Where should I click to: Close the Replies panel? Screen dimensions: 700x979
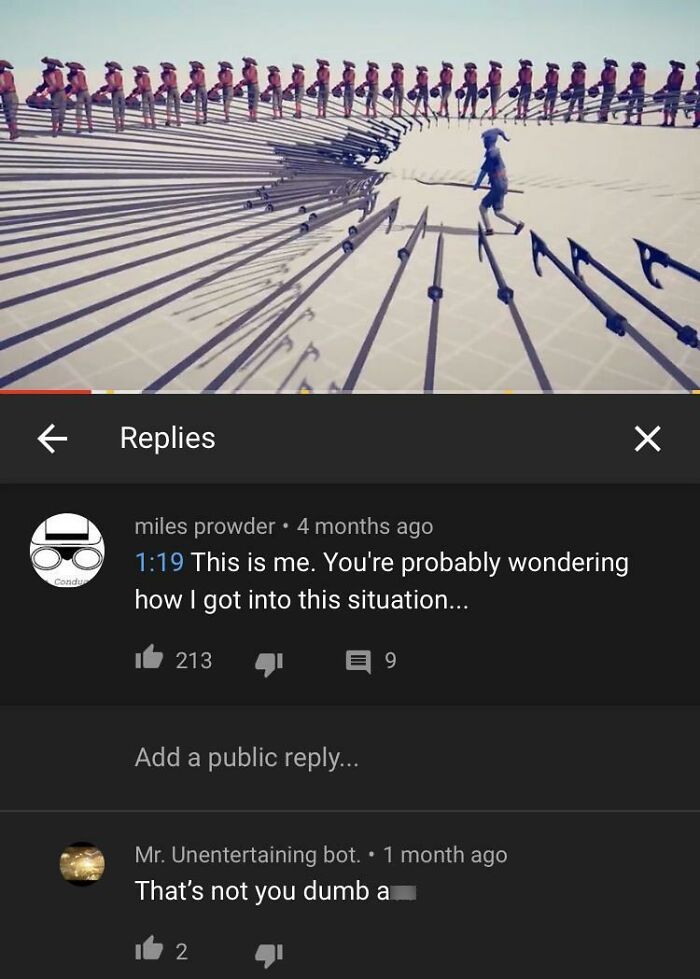648,438
